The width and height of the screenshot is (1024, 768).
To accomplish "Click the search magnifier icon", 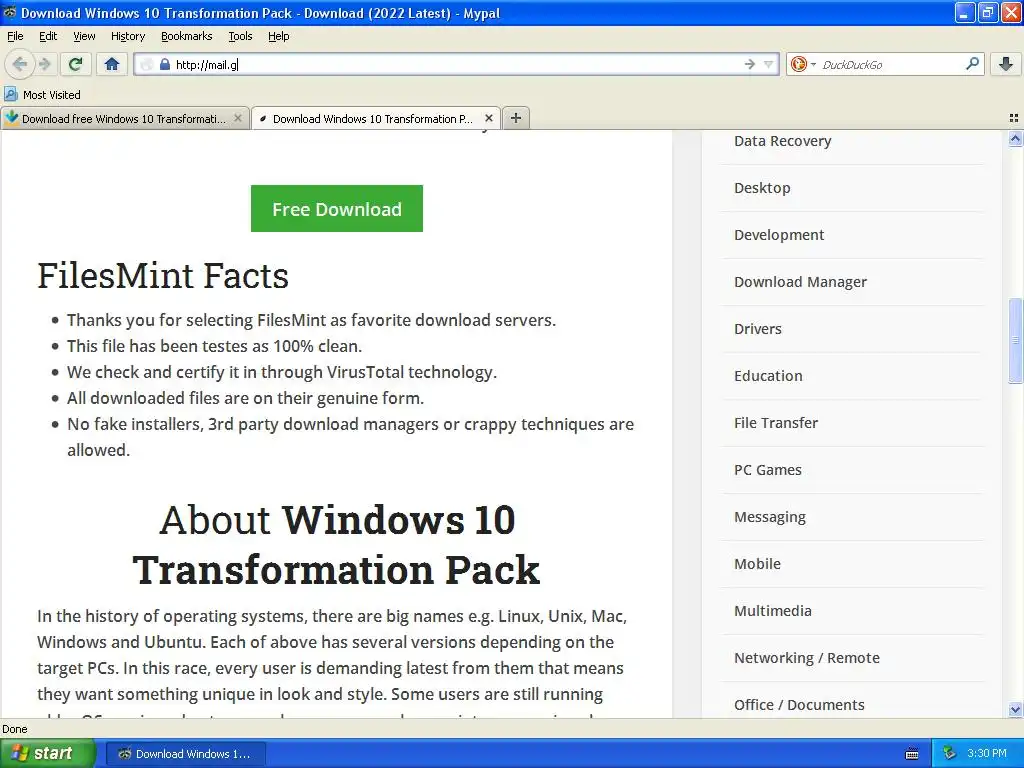I will pos(972,63).
